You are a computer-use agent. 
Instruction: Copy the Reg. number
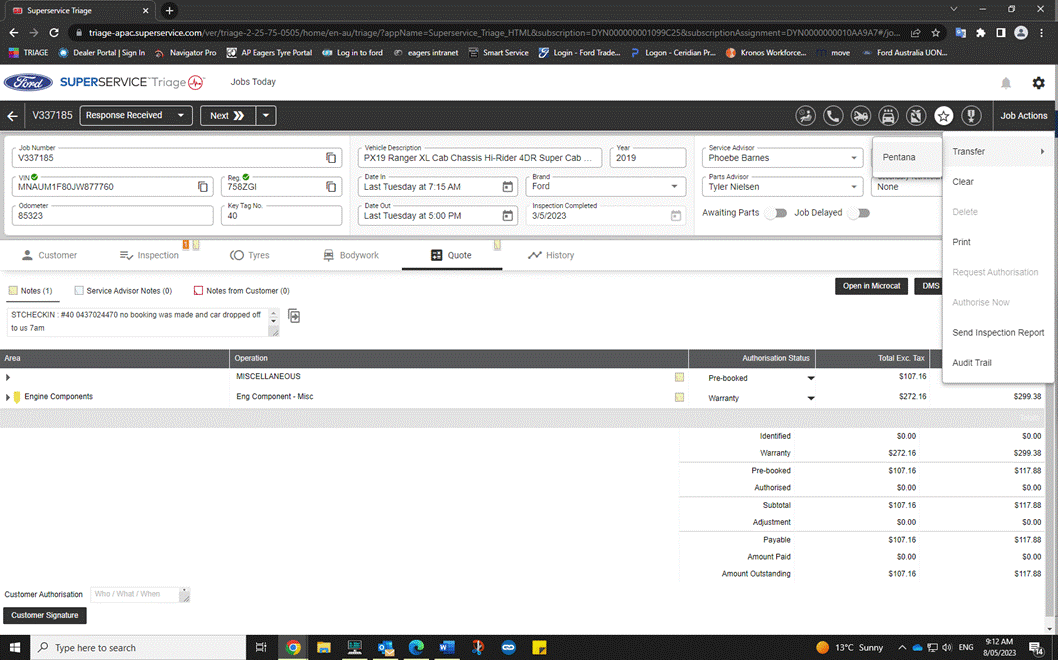331,186
